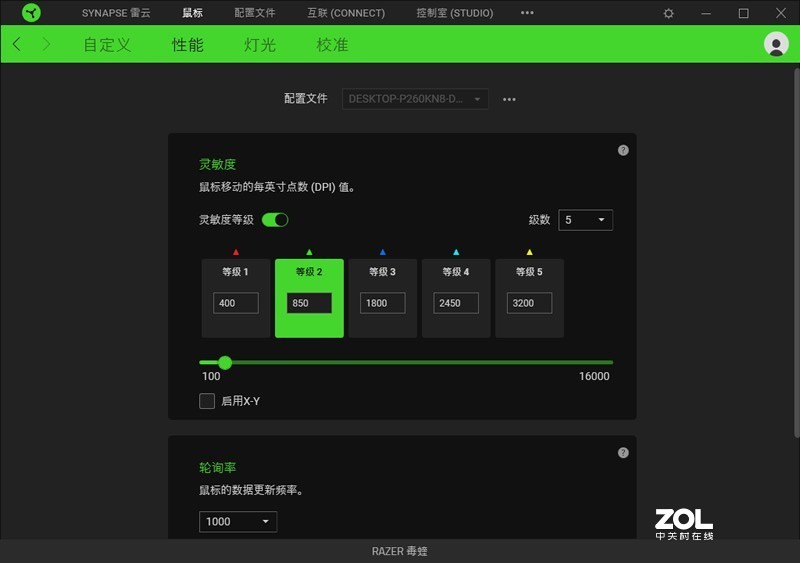
Task: Open the polling rate 1000 dropdown
Action: (x=238, y=522)
